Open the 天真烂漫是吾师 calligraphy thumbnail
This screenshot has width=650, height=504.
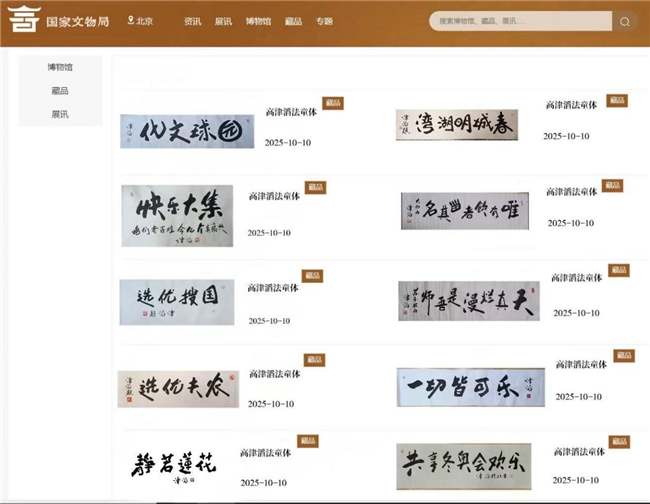[x=469, y=300]
